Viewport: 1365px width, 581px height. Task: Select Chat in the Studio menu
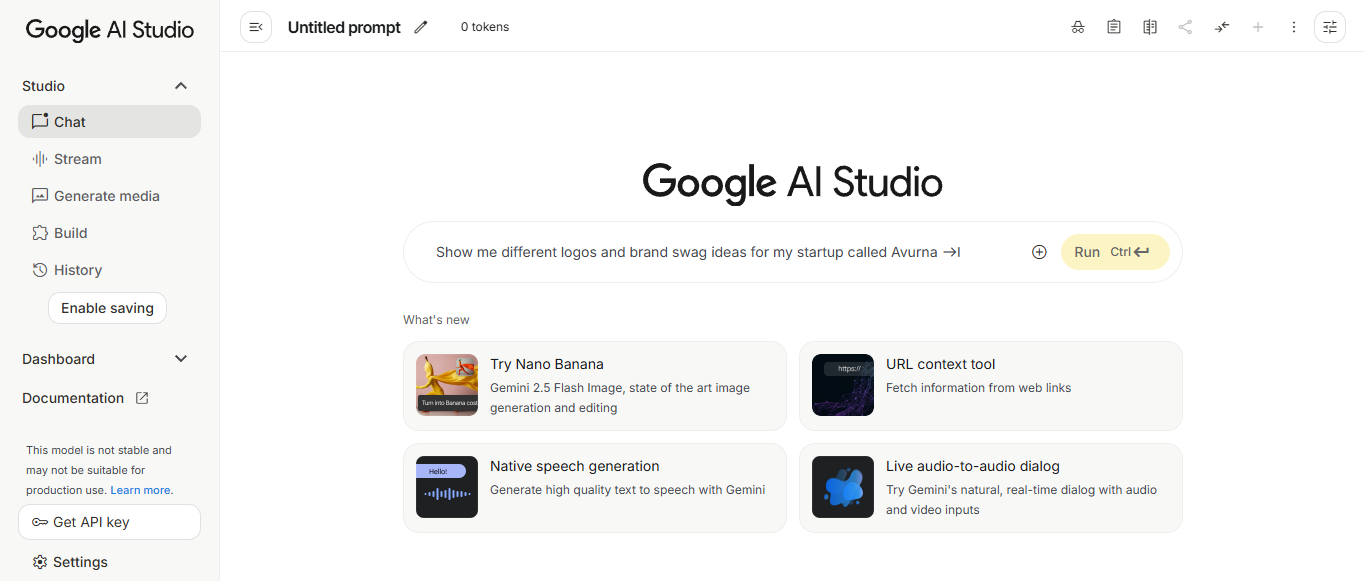coord(109,121)
